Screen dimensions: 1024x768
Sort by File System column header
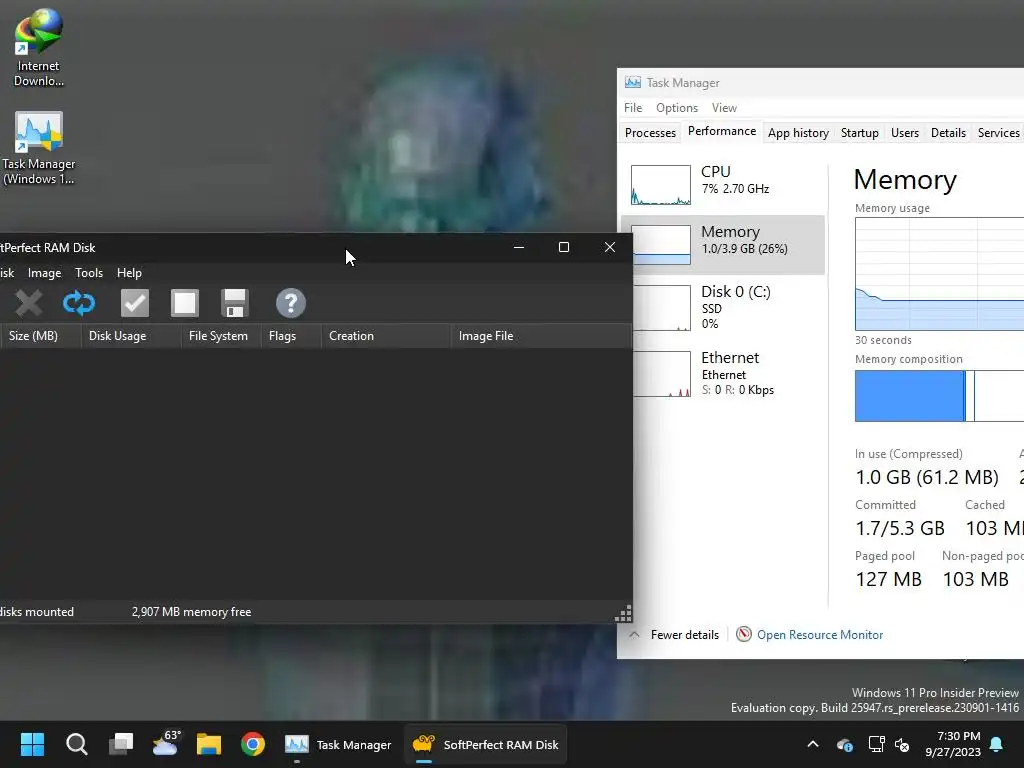tap(221, 336)
